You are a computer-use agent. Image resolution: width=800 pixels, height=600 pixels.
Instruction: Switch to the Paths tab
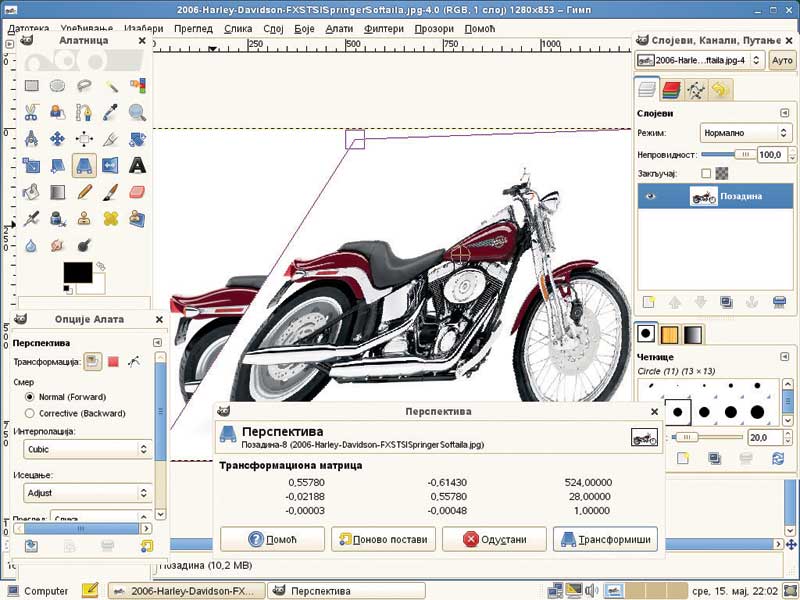tap(695, 90)
